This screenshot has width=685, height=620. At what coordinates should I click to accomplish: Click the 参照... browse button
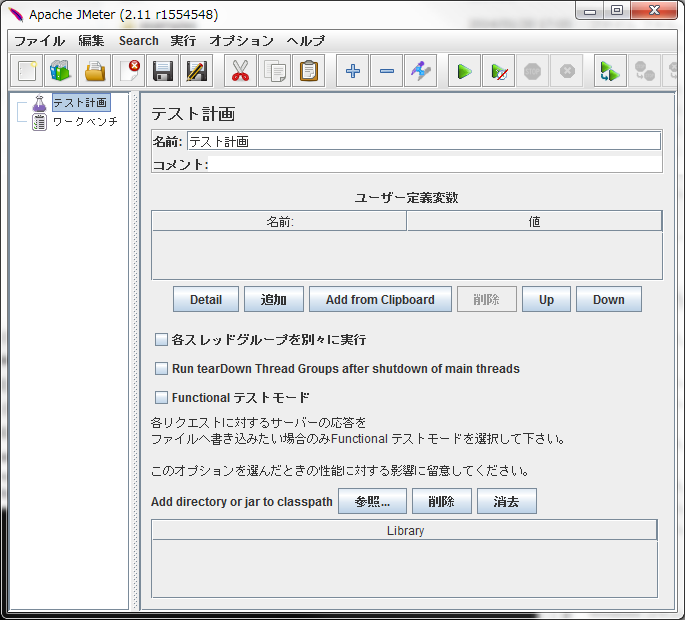pyautogui.click(x=372, y=501)
